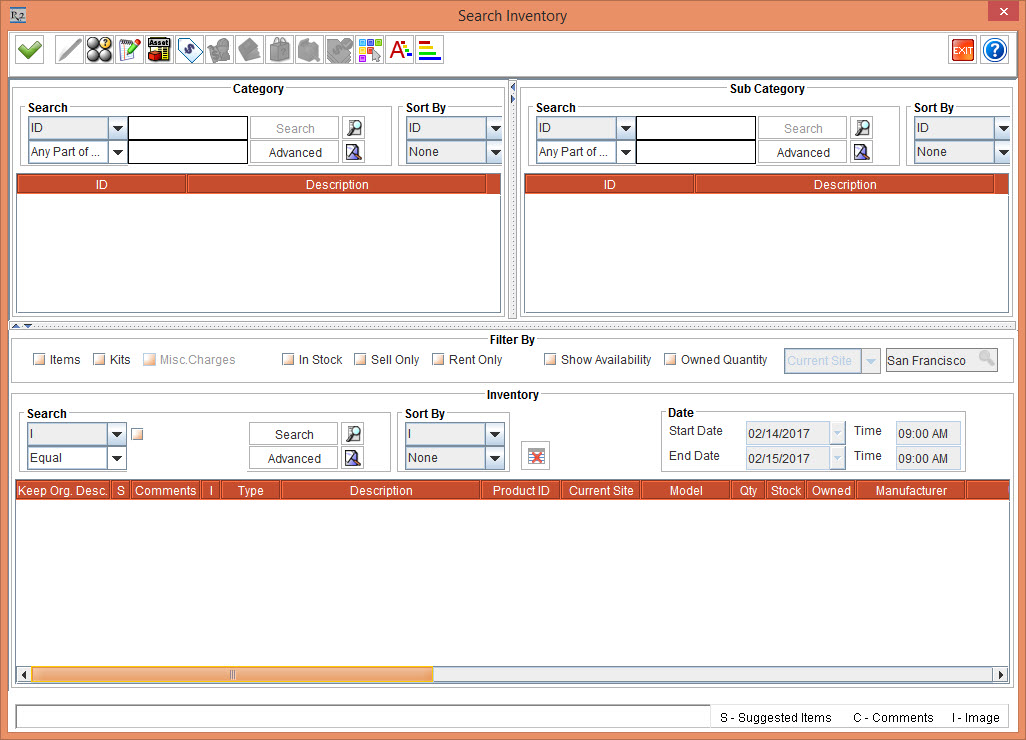The width and height of the screenshot is (1026, 740).
Task: Open the Sub Category Sort By ID dropdown
Action: click(1002, 129)
